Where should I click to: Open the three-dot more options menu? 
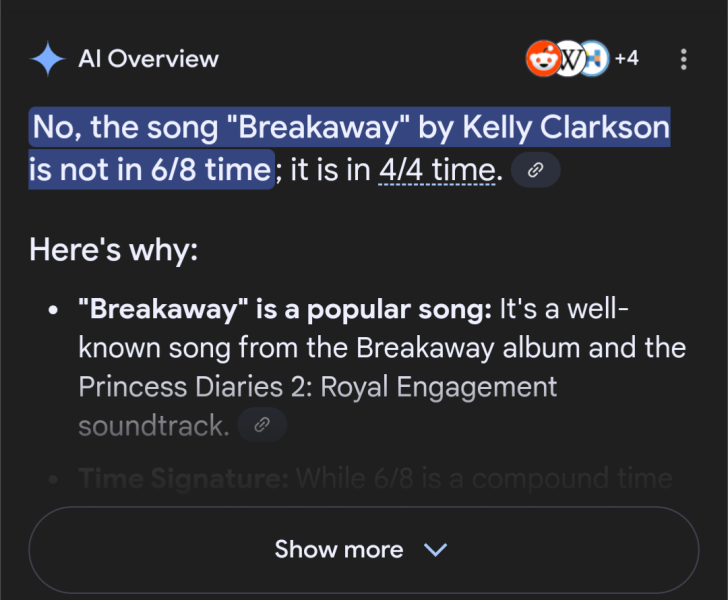(x=683, y=59)
